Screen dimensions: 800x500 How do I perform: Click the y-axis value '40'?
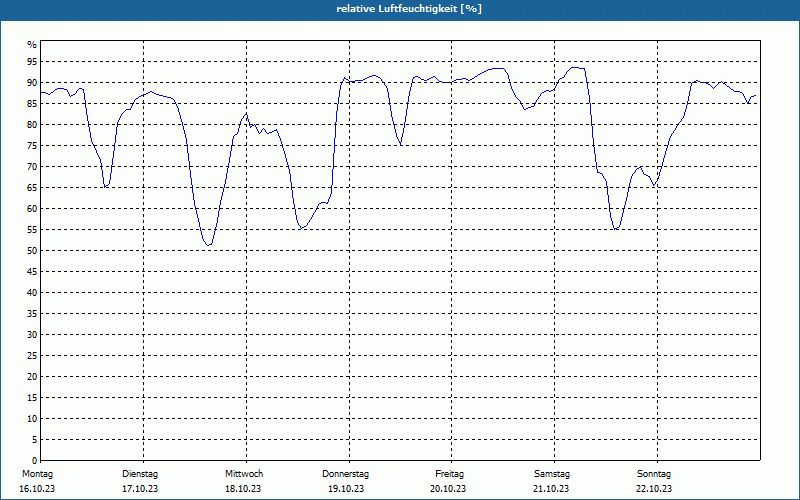pyautogui.click(x=32, y=292)
